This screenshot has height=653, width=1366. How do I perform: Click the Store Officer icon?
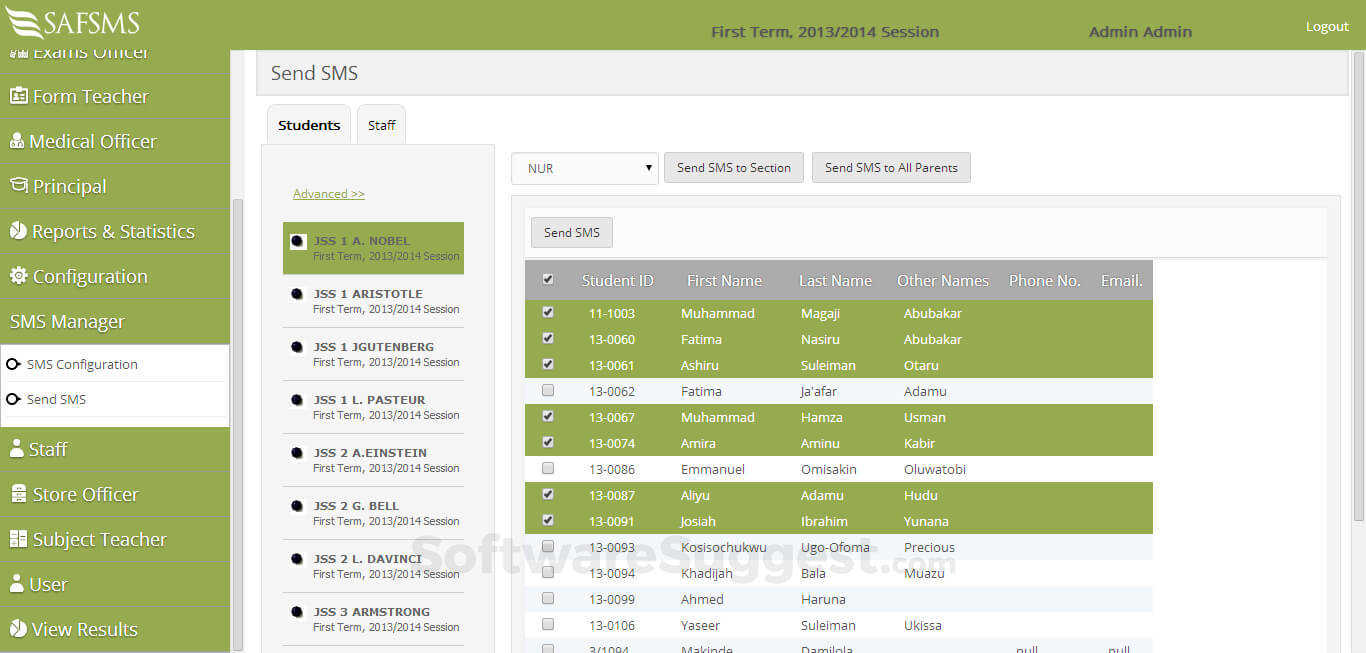point(19,494)
